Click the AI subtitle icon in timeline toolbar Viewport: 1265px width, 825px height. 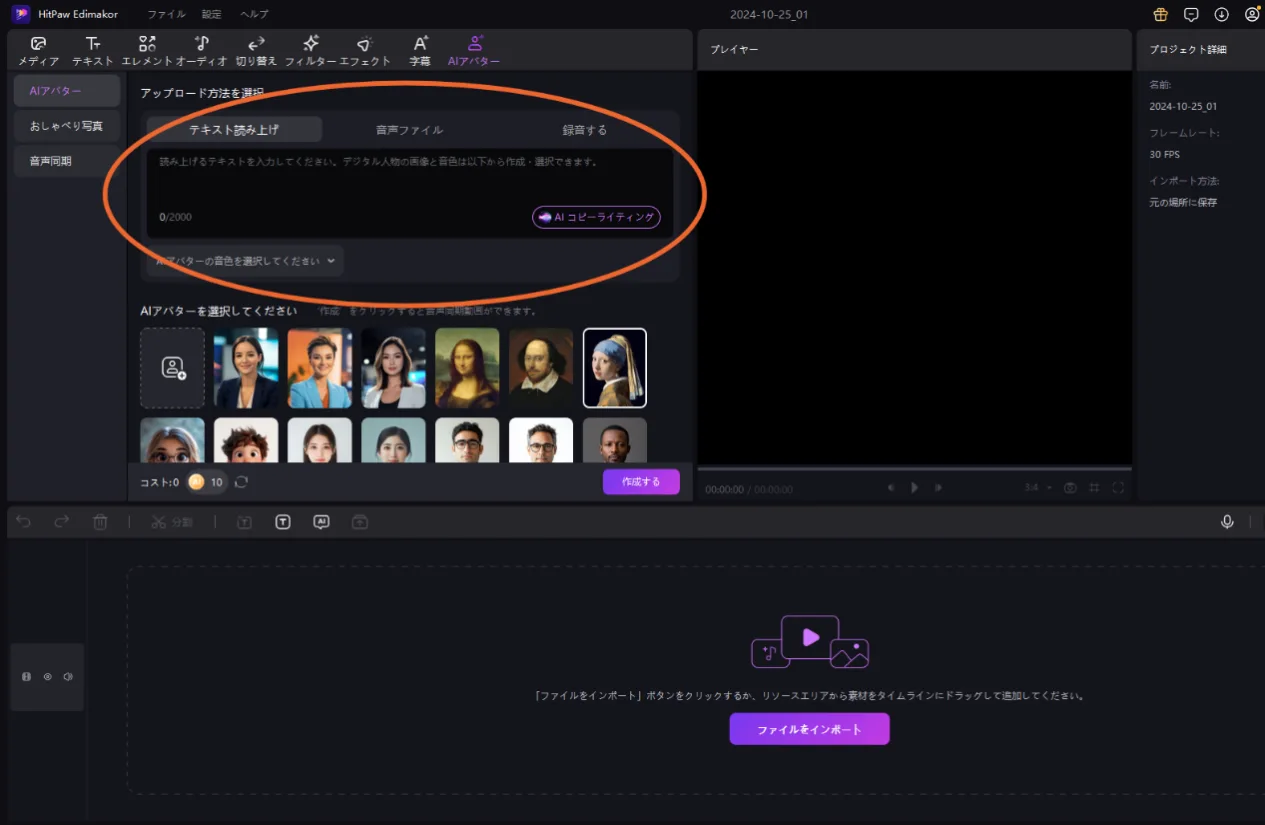tap(321, 522)
